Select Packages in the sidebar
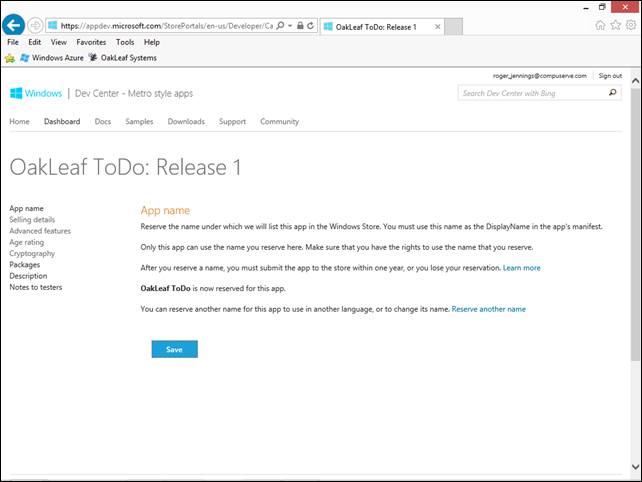The height and width of the screenshot is (482, 642). click(25, 265)
